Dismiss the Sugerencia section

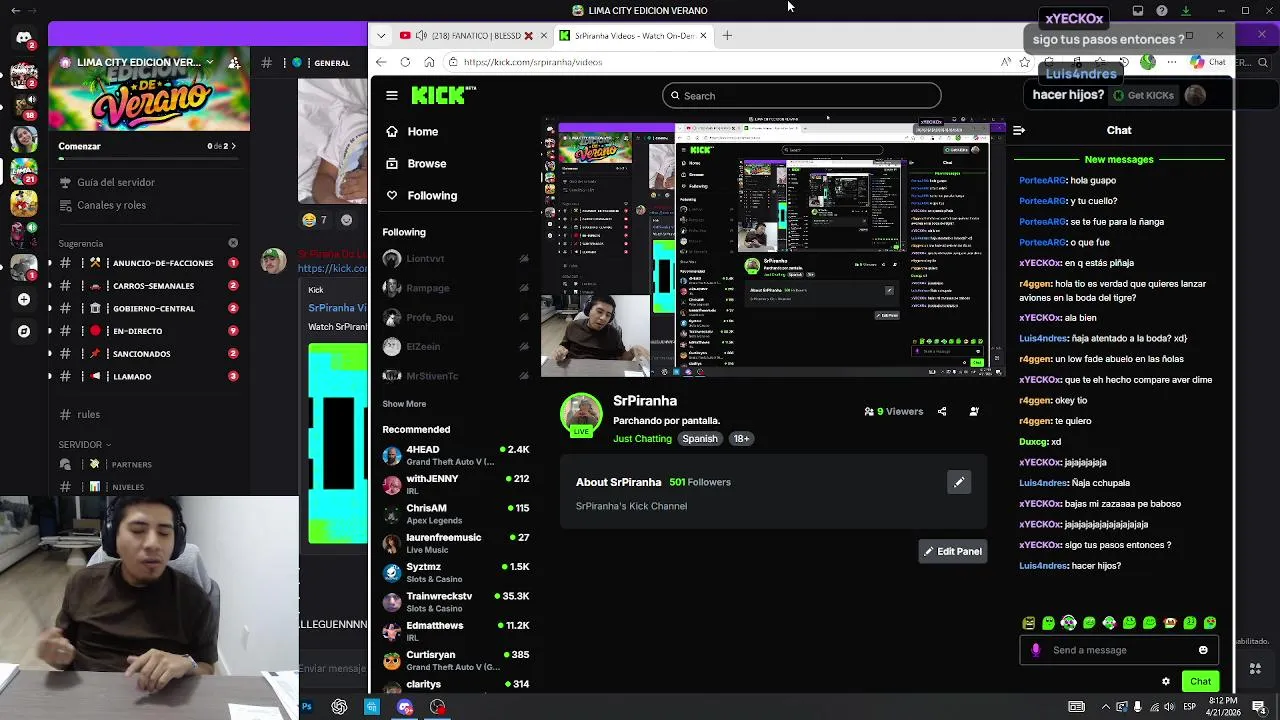233,243
